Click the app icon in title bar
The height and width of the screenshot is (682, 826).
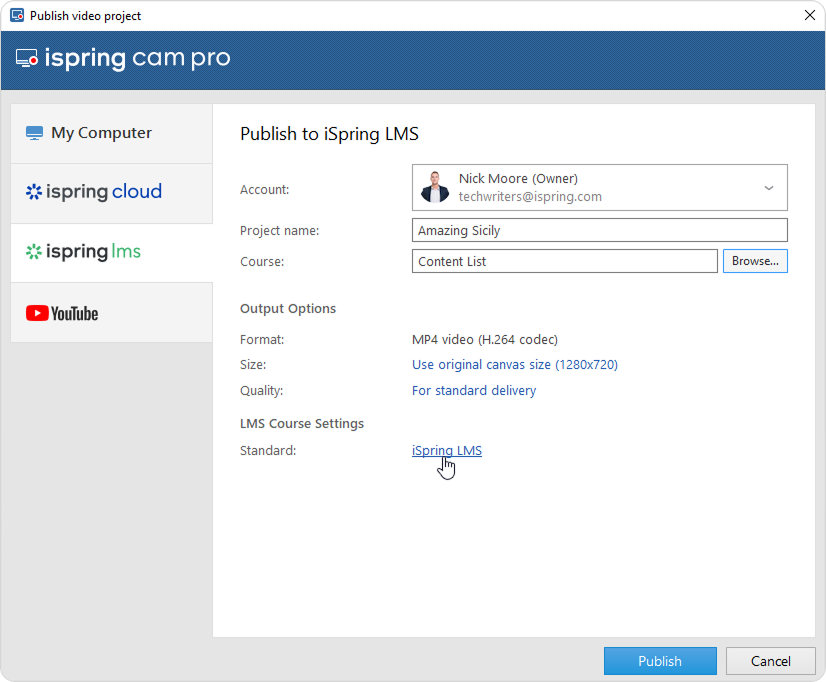tap(16, 16)
